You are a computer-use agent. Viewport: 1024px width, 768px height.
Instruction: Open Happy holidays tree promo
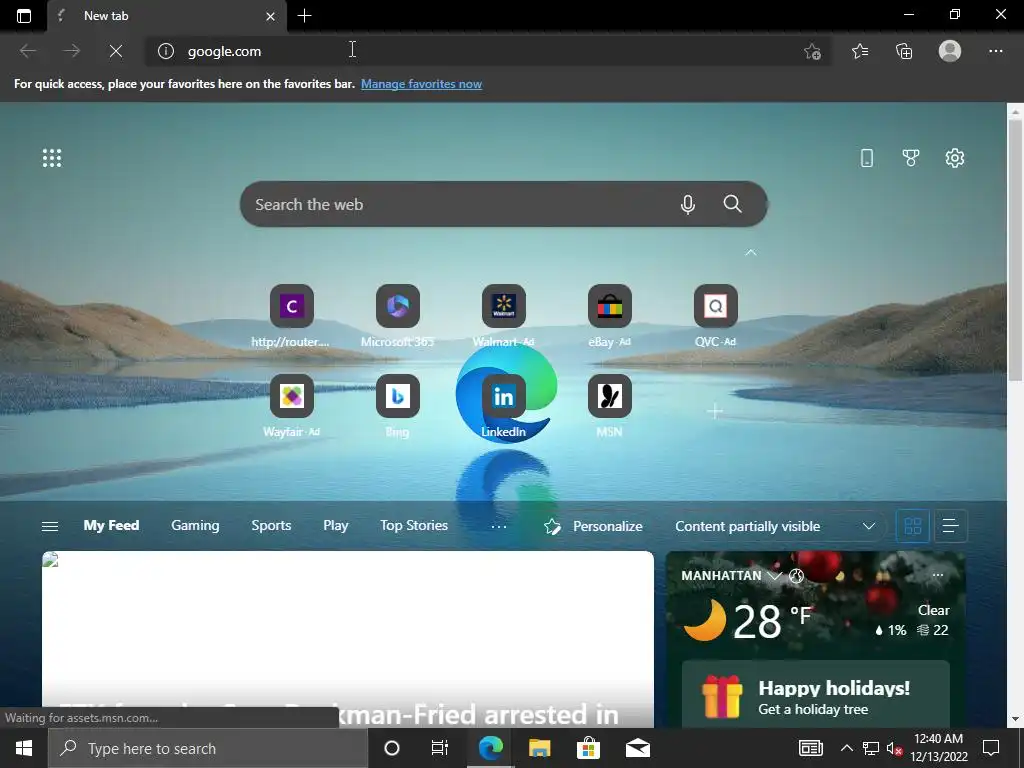click(815, 695)
